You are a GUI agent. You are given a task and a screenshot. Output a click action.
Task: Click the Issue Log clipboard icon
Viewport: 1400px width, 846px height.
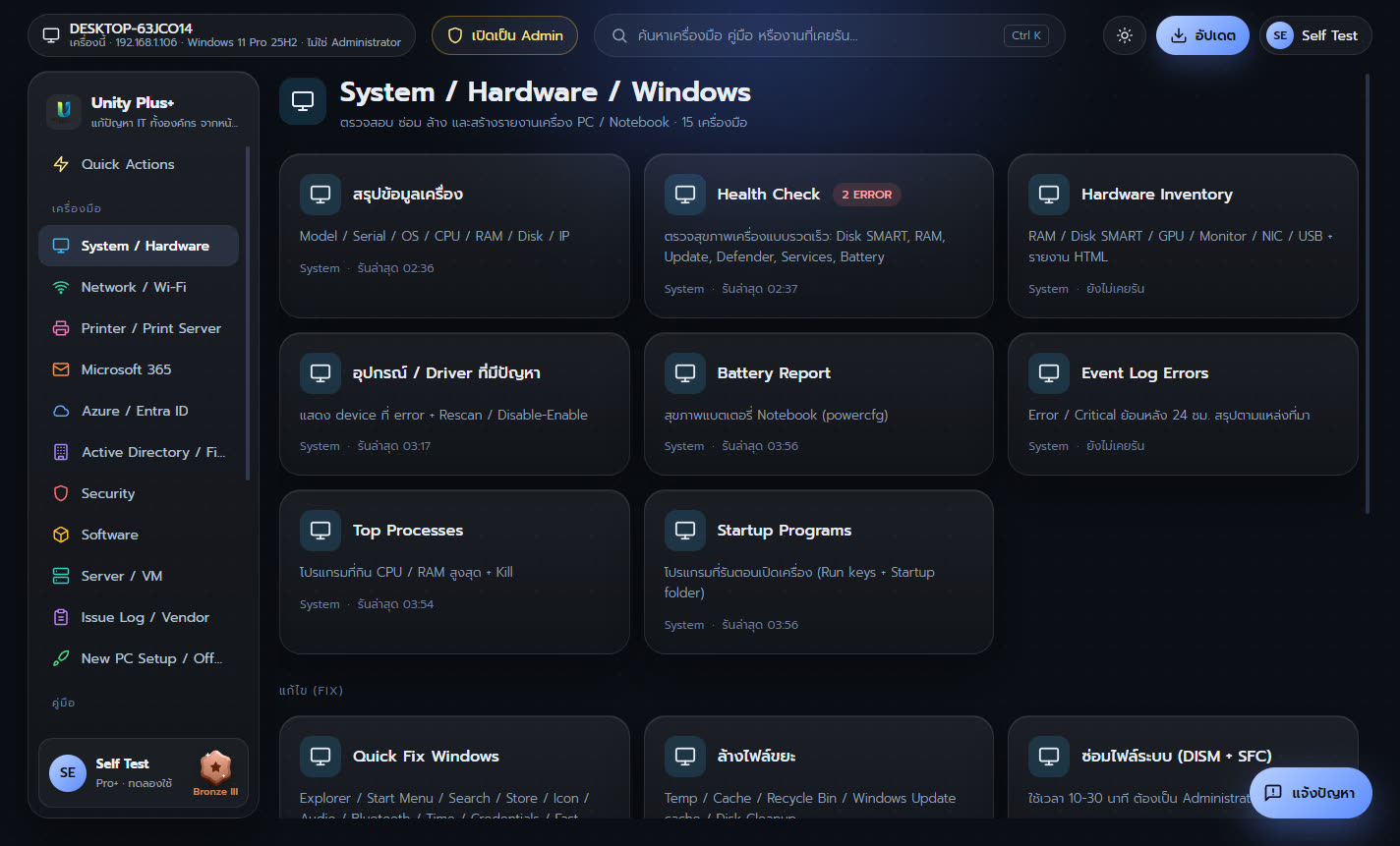[x=61, y=617]
